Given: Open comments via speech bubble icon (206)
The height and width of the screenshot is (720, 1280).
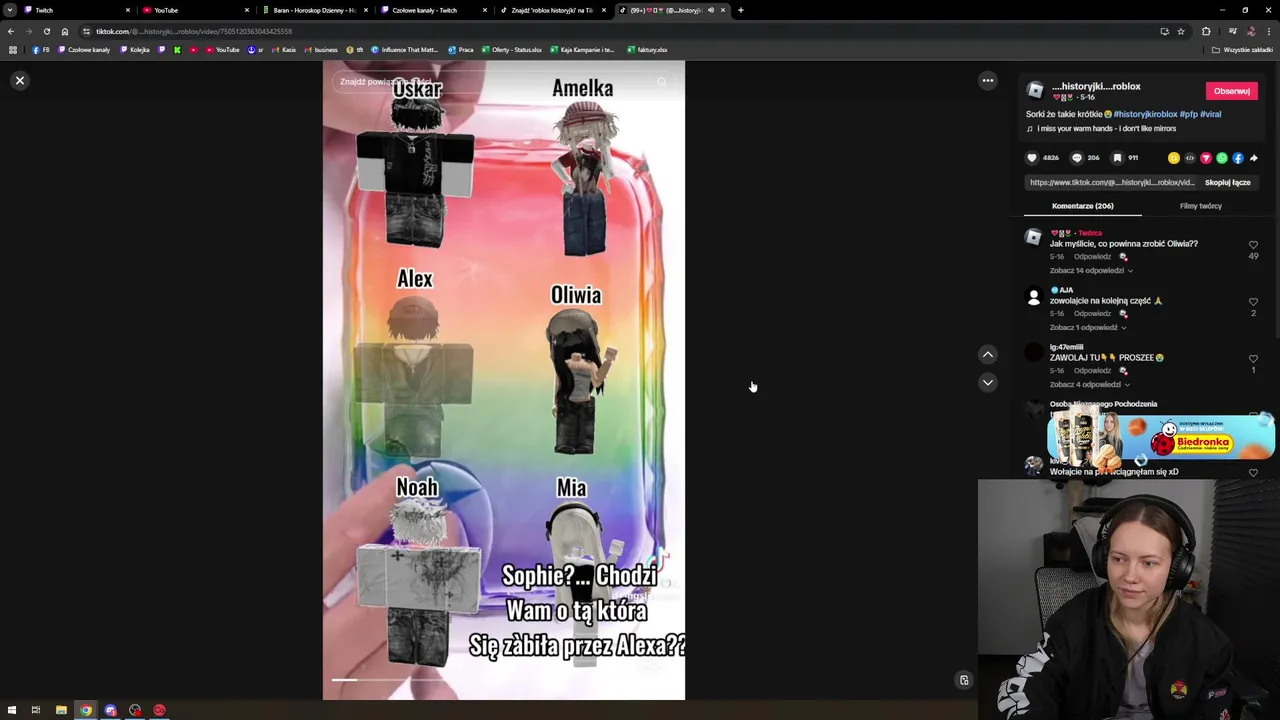Looking at the screenshot, I should click(1077, 158).
